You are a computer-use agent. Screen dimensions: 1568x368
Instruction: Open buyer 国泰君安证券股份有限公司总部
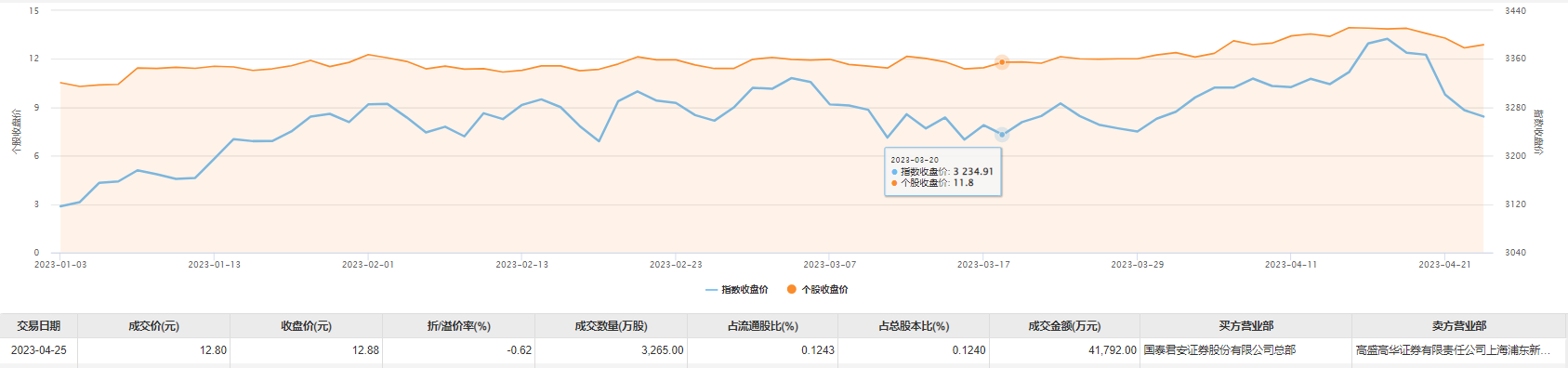click(x=1219, y=350)
